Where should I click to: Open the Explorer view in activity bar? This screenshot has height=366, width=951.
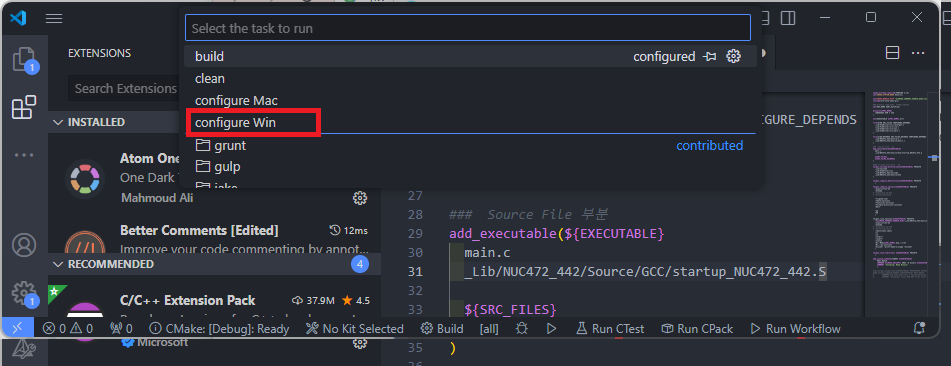point(24,59)
